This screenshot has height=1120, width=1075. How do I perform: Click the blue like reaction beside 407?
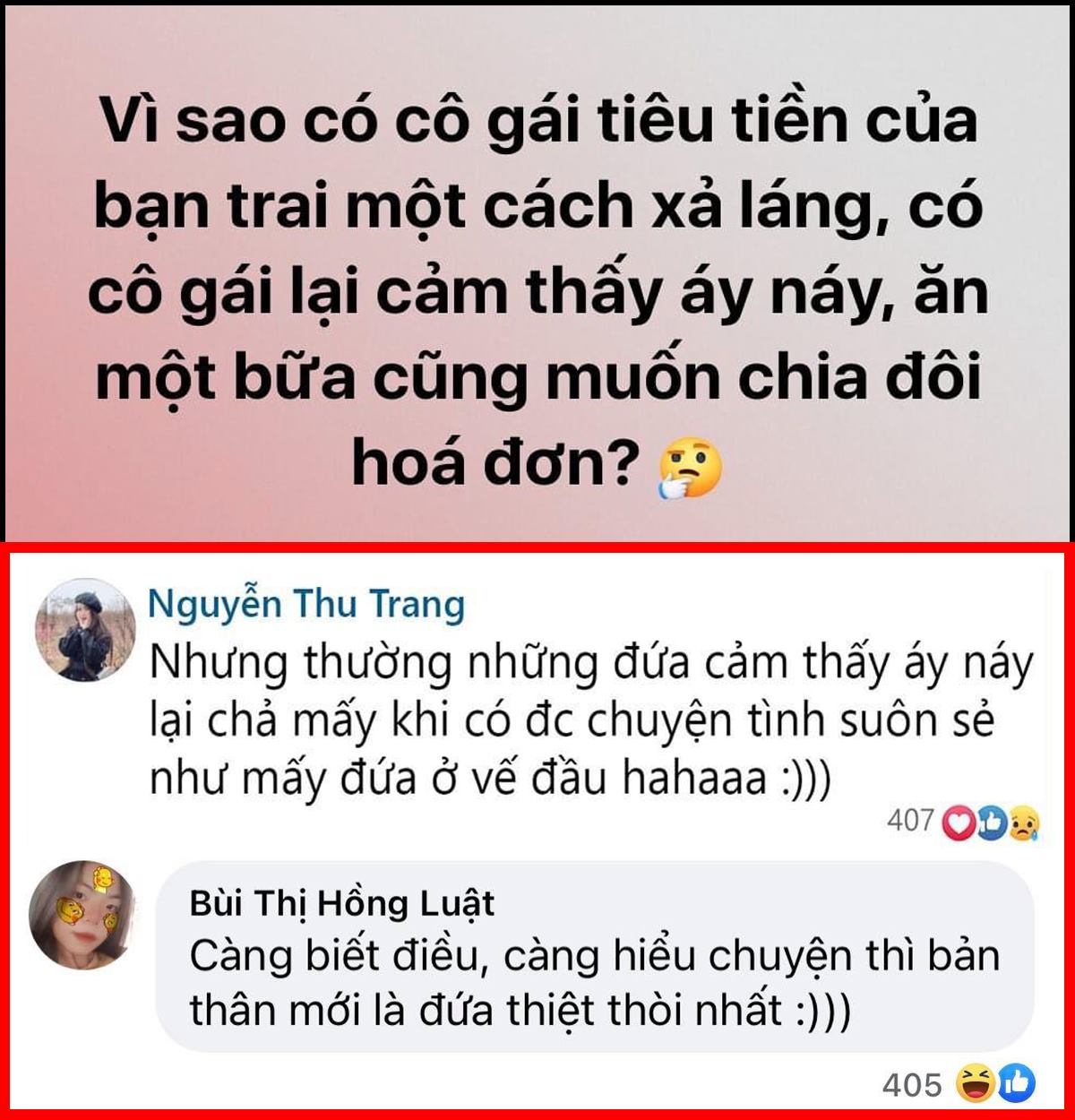click(991, 823)
